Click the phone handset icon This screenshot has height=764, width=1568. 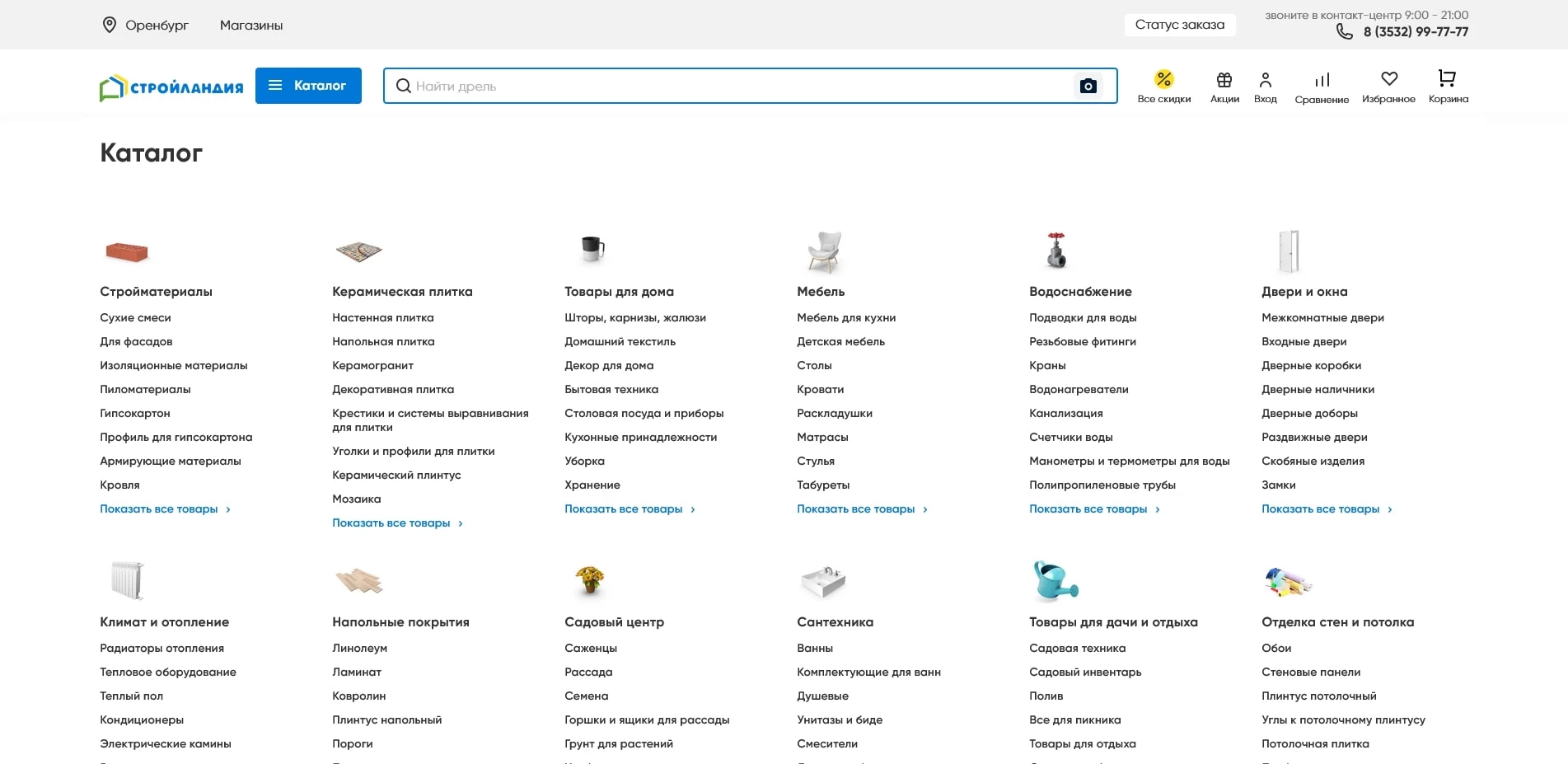1344,31
